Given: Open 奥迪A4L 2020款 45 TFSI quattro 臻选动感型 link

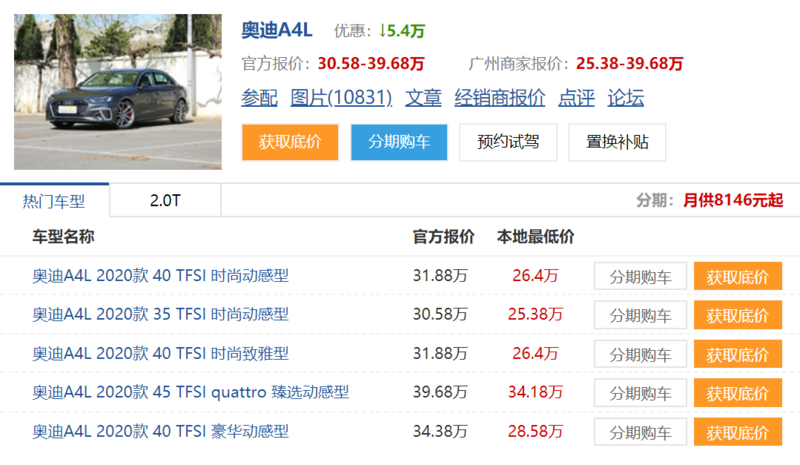Looking at the screenshot, I should (x=191, y=392).
